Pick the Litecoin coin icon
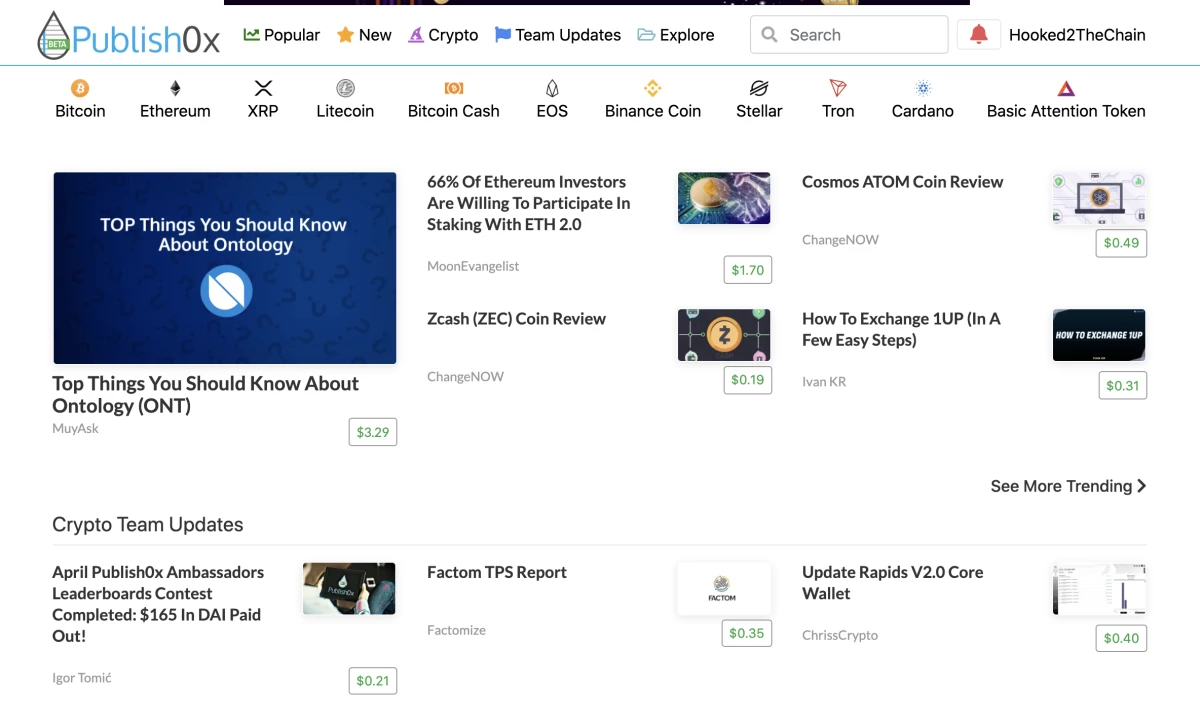Image resolution: width=1200 pixels, height=726 pixels. click(345, 88)
